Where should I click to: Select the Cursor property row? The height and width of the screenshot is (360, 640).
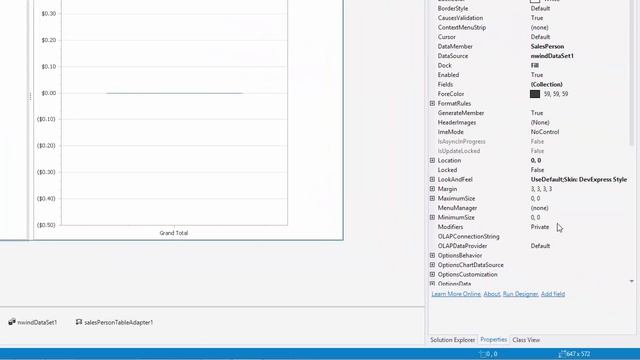coord(529,37)
